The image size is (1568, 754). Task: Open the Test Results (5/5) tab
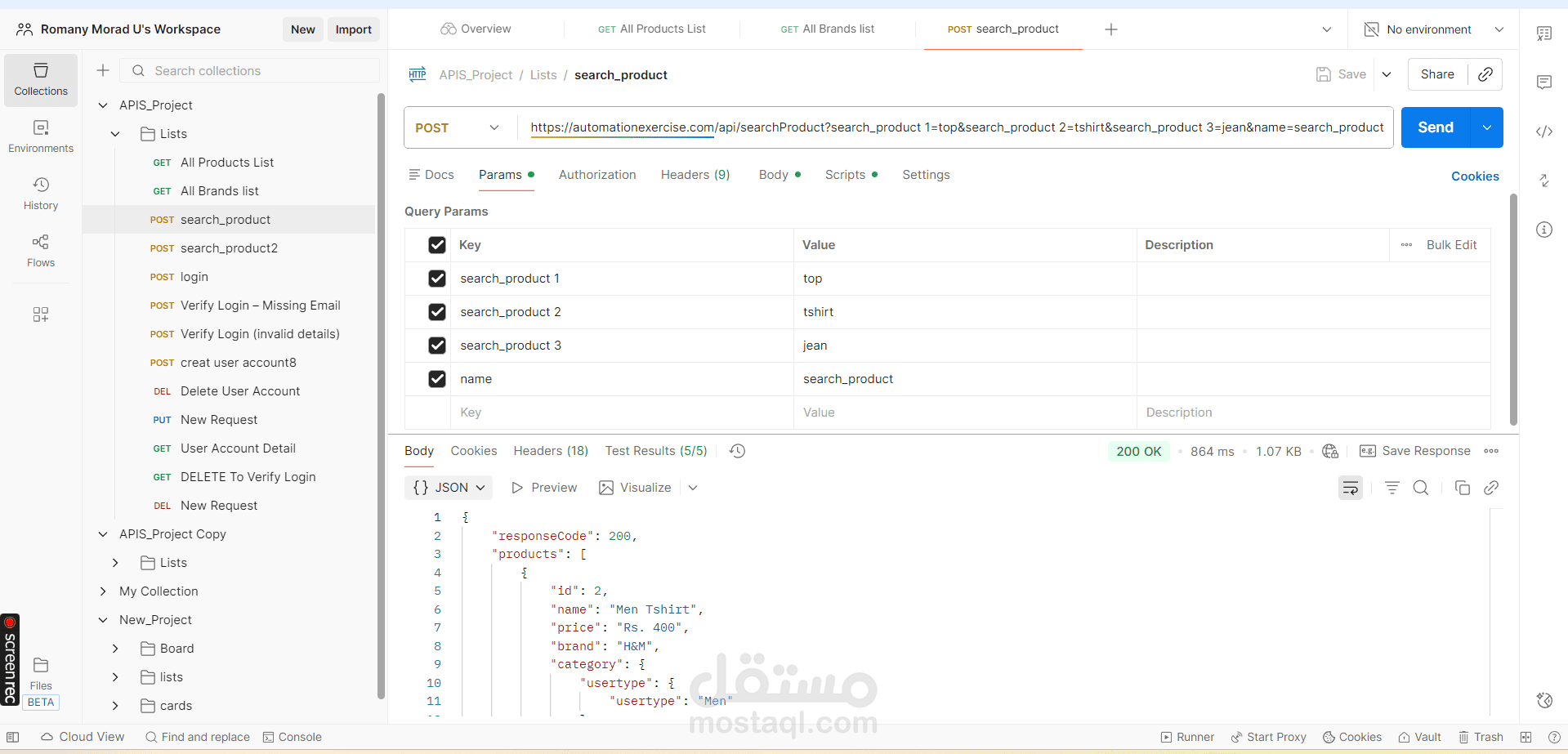656,451
